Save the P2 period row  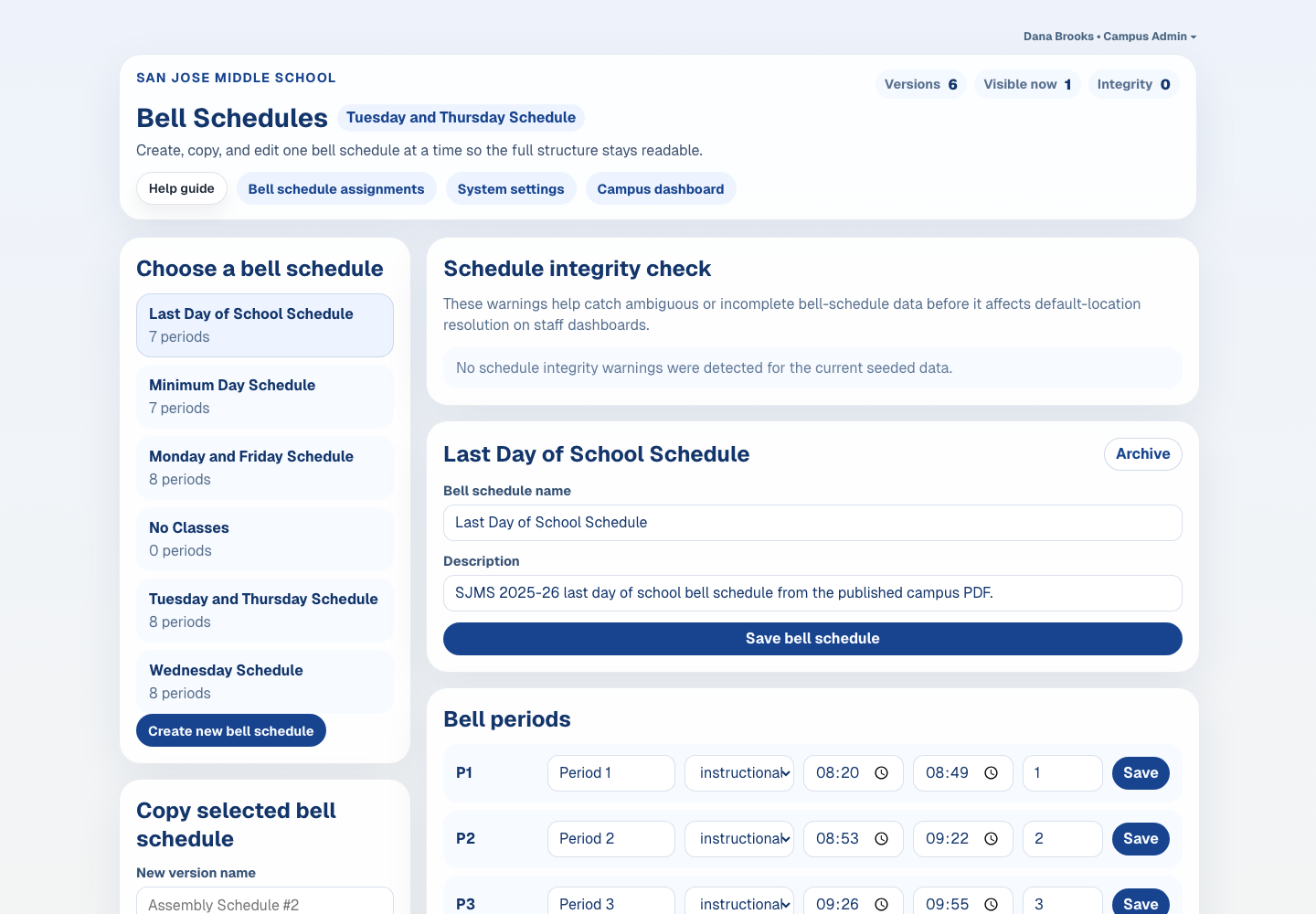pyautogui.click(x=1141, y=839)
